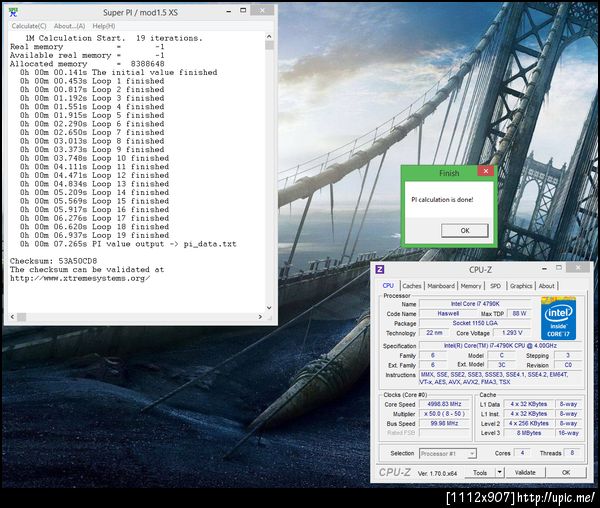600x508 pixels.
Task: Click the Core Voltage value '1.293 V'
Action: [512, 333]
